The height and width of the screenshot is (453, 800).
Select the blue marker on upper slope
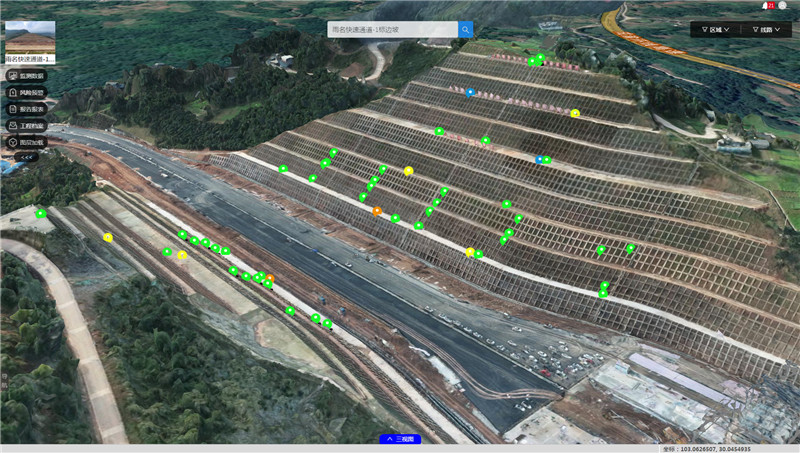(470, 92)
